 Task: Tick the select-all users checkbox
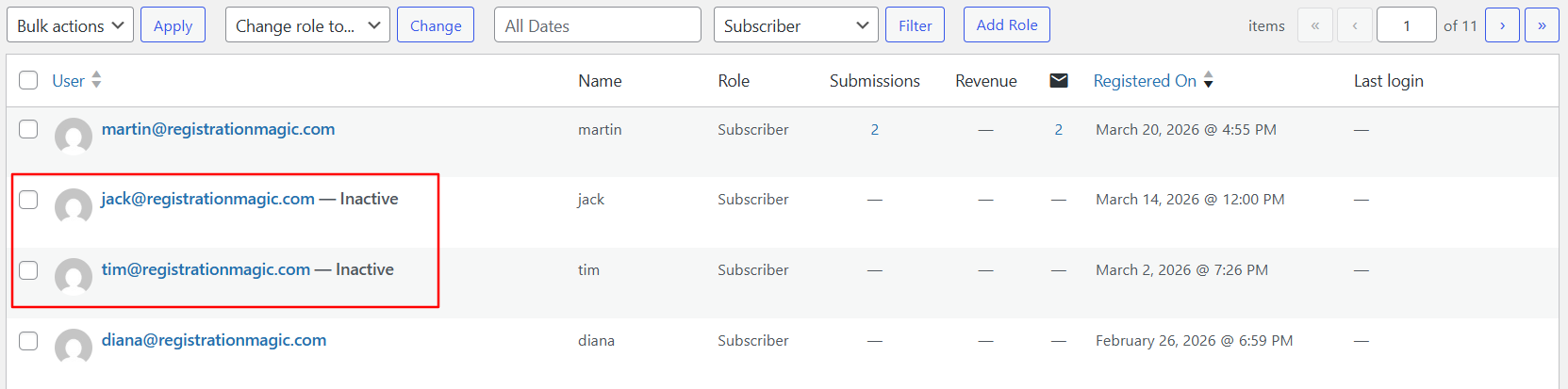tap(28, 80)
